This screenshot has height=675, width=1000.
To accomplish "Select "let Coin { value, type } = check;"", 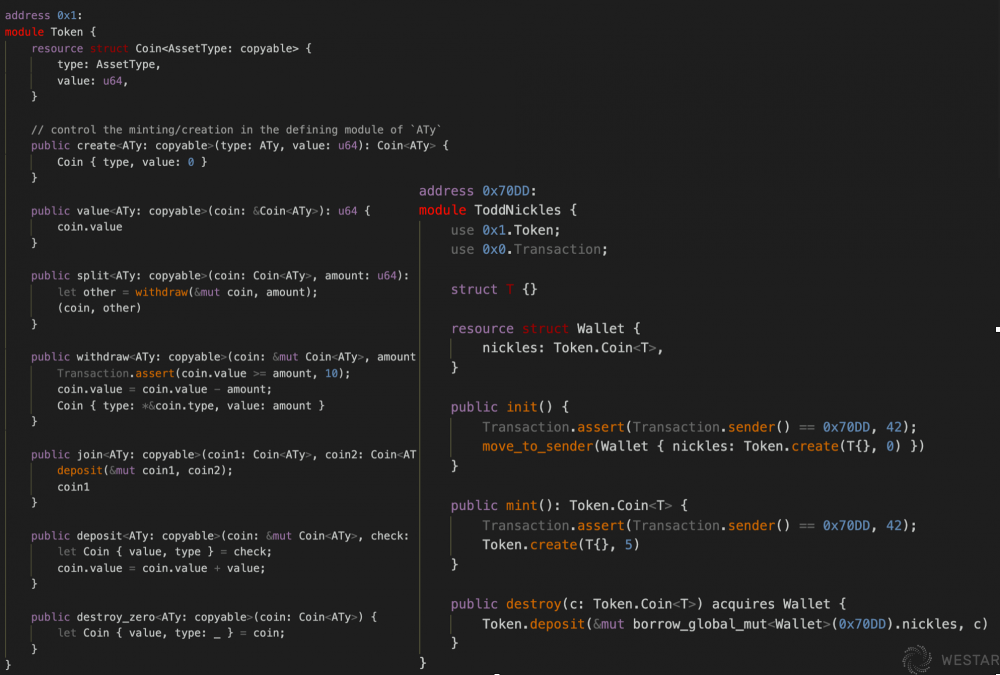I will pyautogui.click(x=165, y=551).
